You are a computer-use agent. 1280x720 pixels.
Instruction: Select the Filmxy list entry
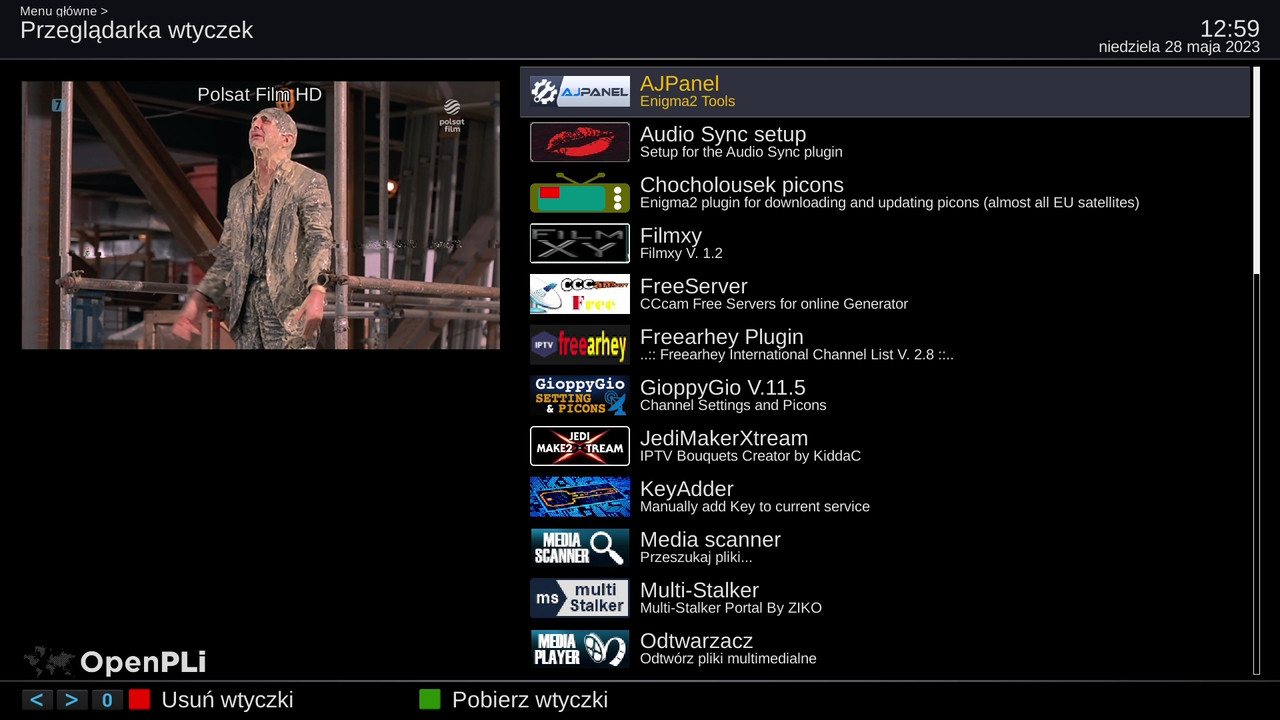click(x=885, y=244)
